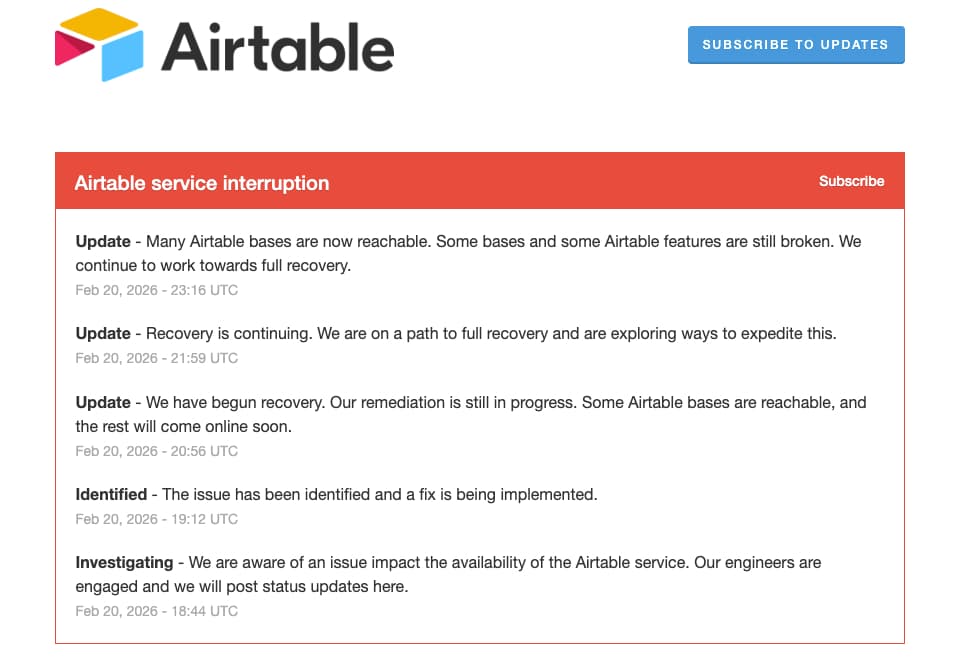Select the bold Identified status label
964x658 pixels.
[x=111, y=494]
